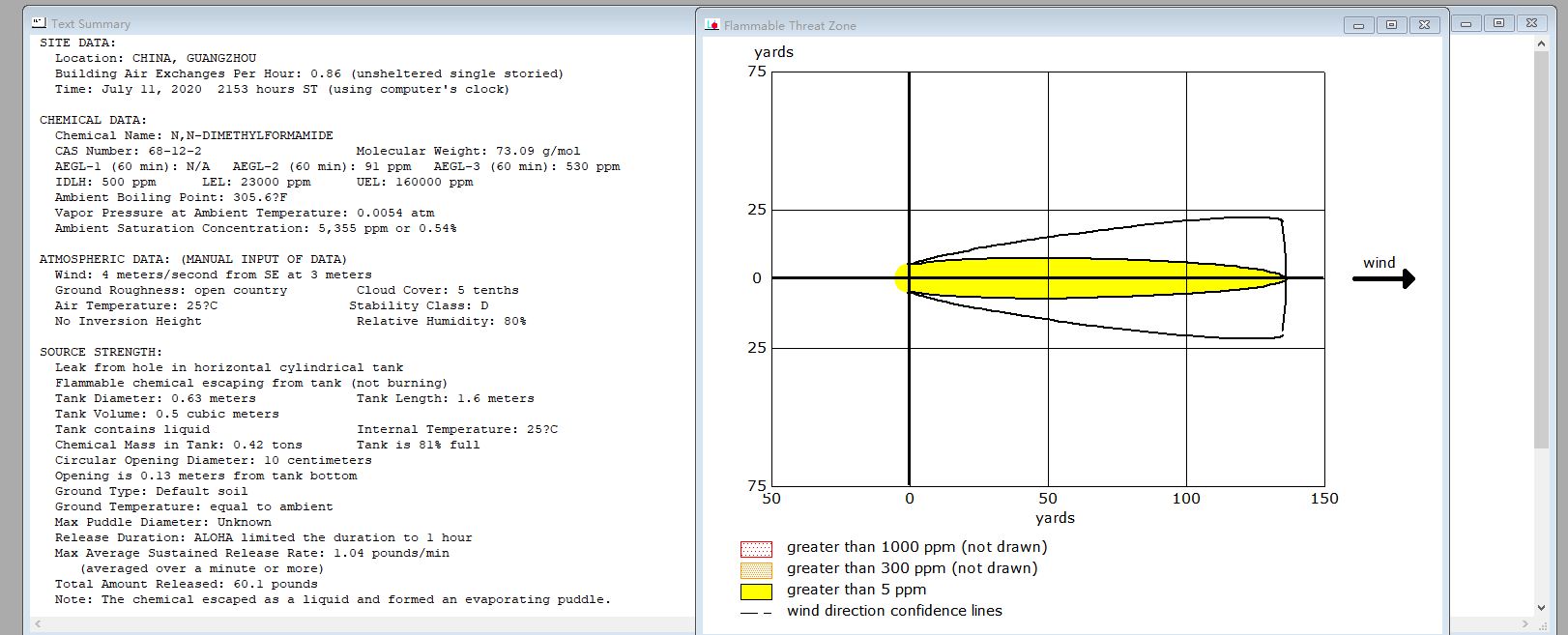1568x635 pixels.
Task: Click the 'UEL: 160000 ppm' text
Action: tap(415, 182)
